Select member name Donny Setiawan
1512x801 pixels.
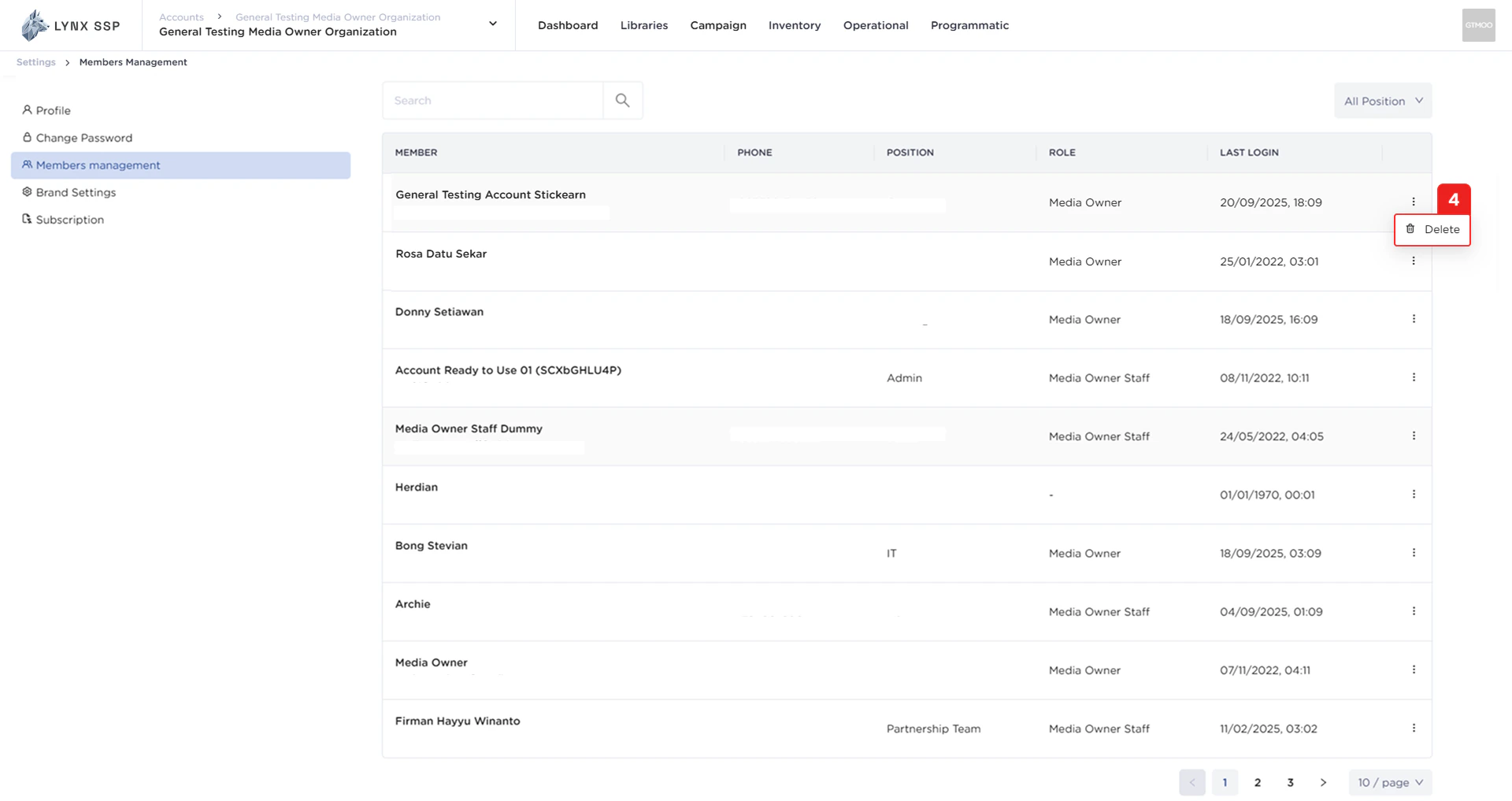439,312
